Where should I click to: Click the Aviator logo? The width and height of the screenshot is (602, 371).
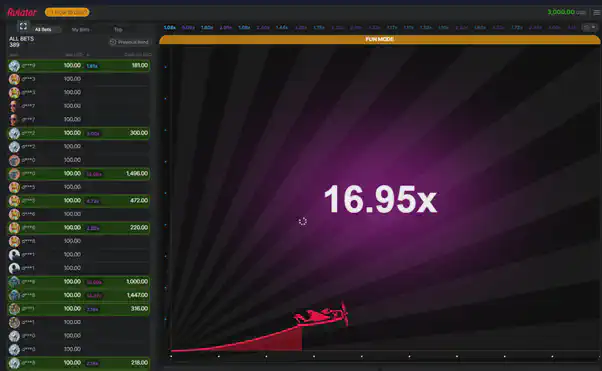point(22,12)
